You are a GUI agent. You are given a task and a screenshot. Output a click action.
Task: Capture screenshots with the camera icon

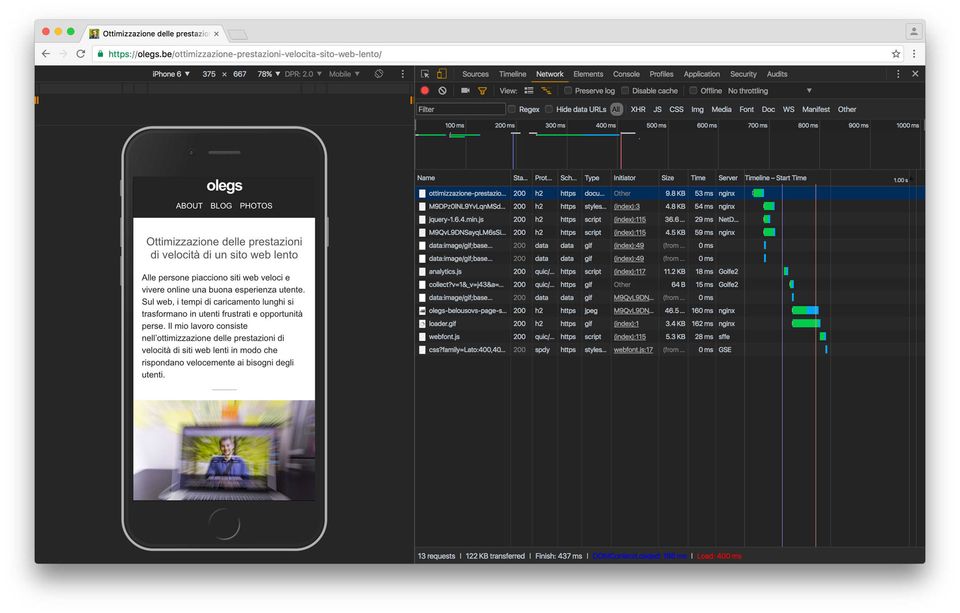(x=465, y=91)
